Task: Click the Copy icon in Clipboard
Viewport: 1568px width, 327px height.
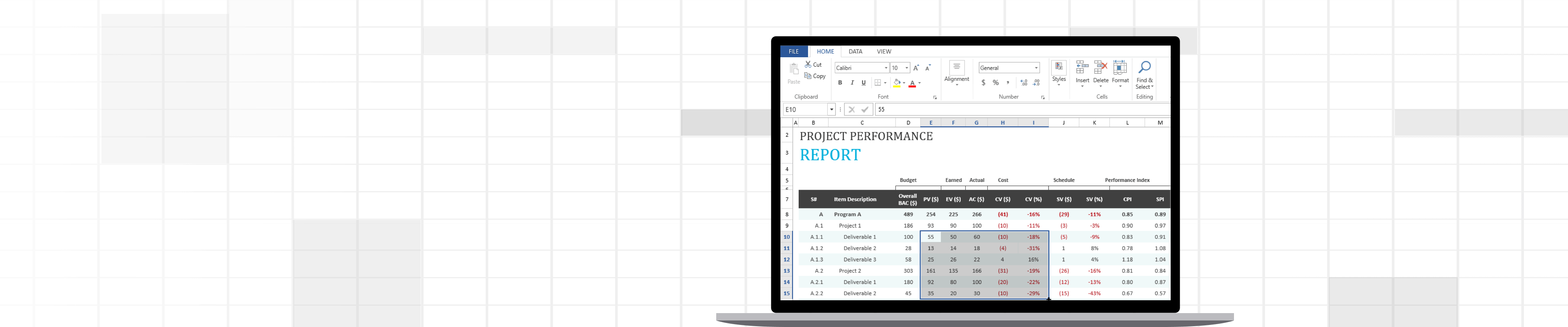Action: pyautogui.click(x=808, y=76)
